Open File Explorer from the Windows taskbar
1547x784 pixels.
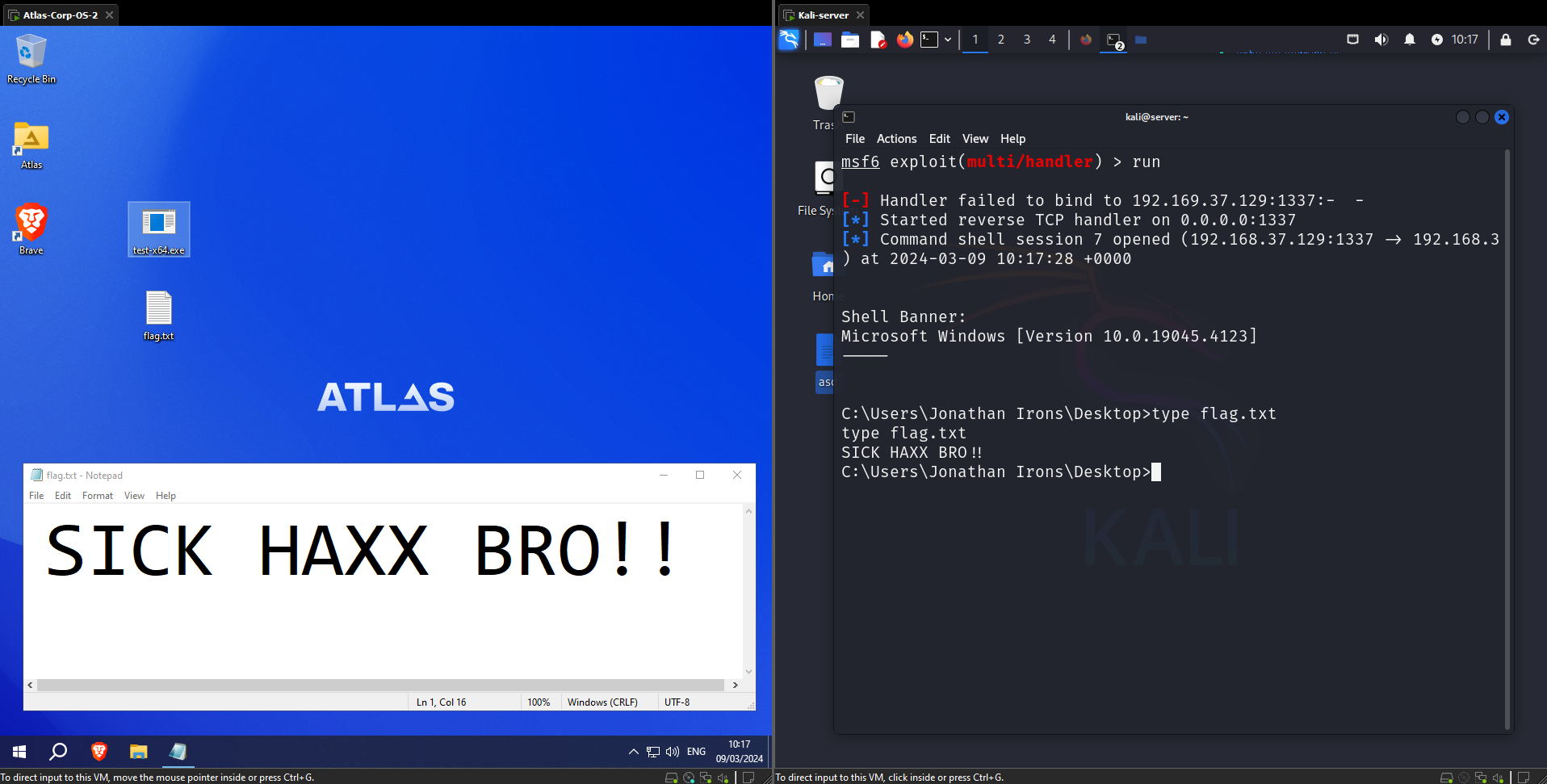click(139, 752)
